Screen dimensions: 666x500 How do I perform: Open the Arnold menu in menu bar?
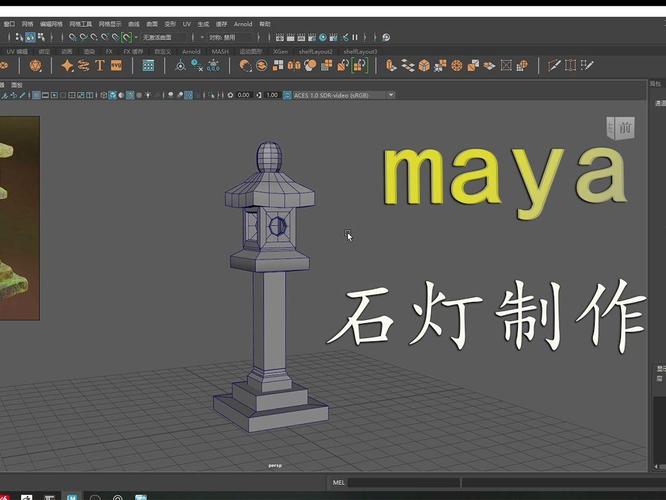(243, 24)
